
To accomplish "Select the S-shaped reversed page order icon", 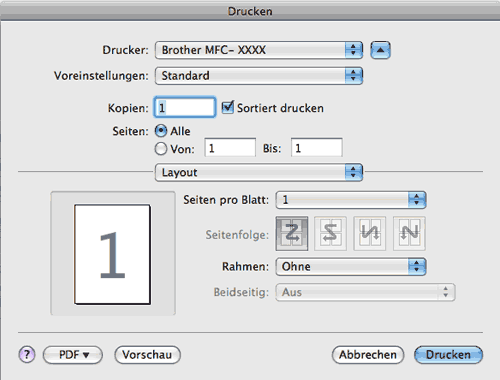I will [x=331, y=233].
